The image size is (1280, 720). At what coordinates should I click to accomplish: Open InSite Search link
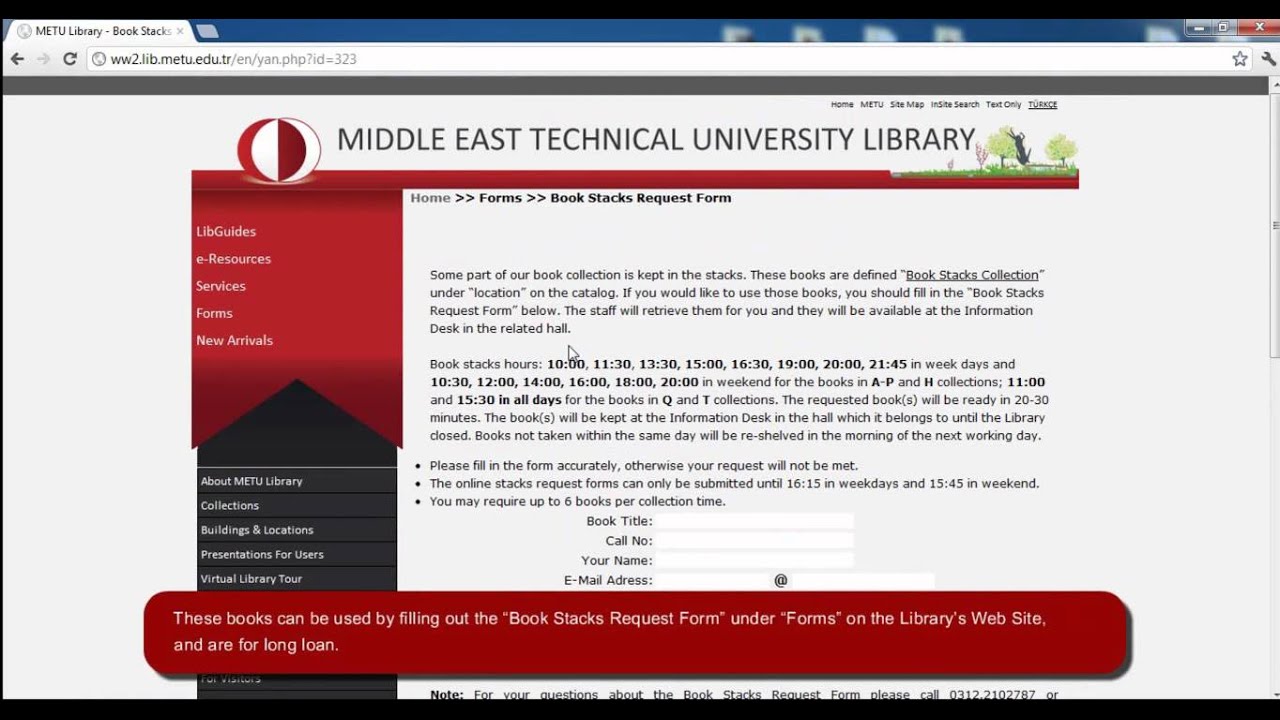point(955,104)
